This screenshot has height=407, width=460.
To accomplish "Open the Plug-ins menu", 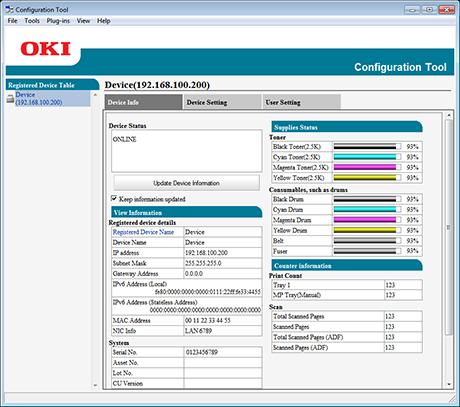I will coord(58,21).
